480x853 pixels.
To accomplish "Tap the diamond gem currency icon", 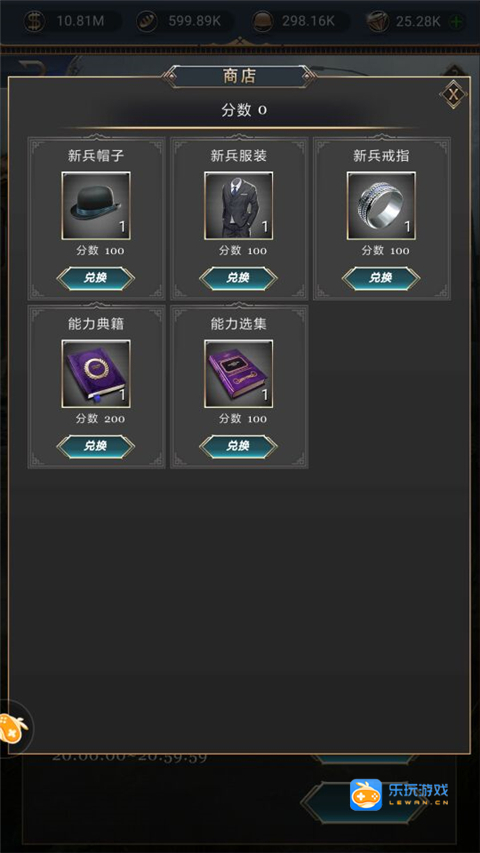I will 377,22.
